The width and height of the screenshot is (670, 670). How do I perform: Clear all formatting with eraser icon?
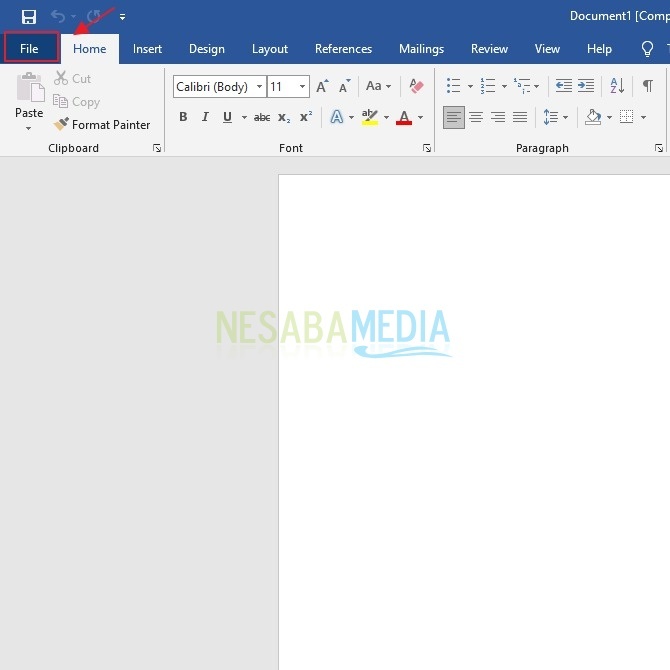pos(416,86)
